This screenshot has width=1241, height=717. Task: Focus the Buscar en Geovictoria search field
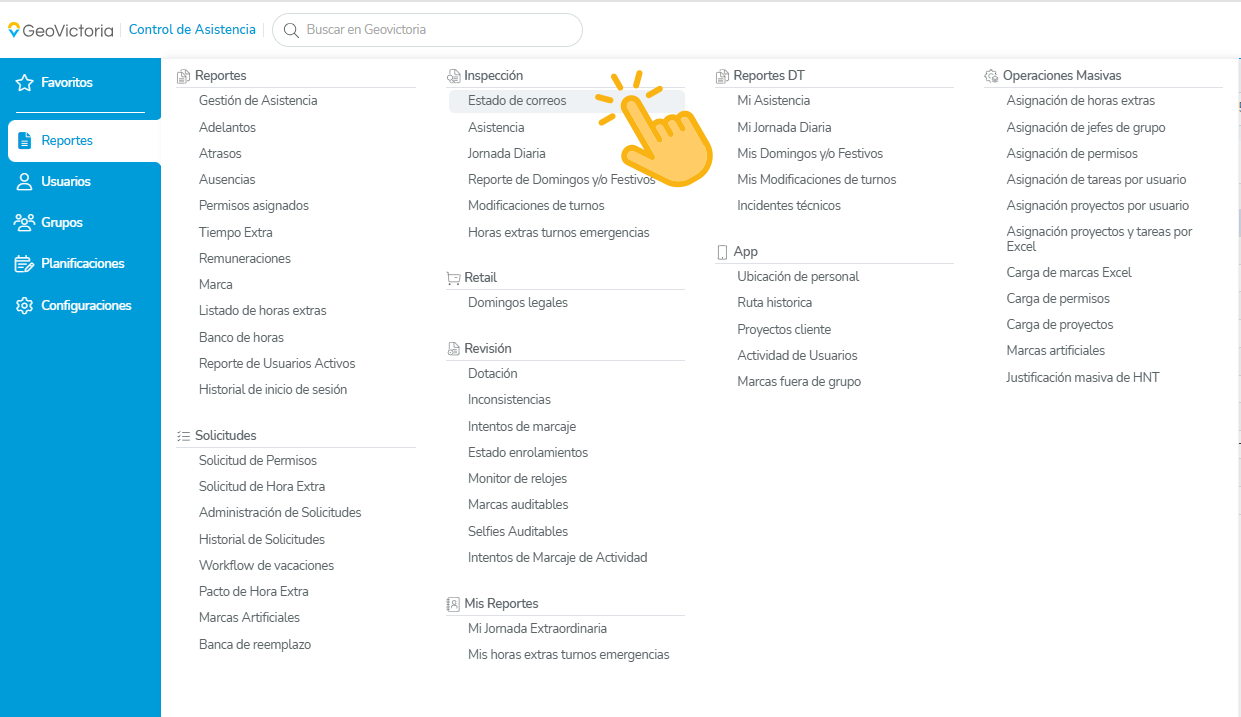(x=427, y=30)
